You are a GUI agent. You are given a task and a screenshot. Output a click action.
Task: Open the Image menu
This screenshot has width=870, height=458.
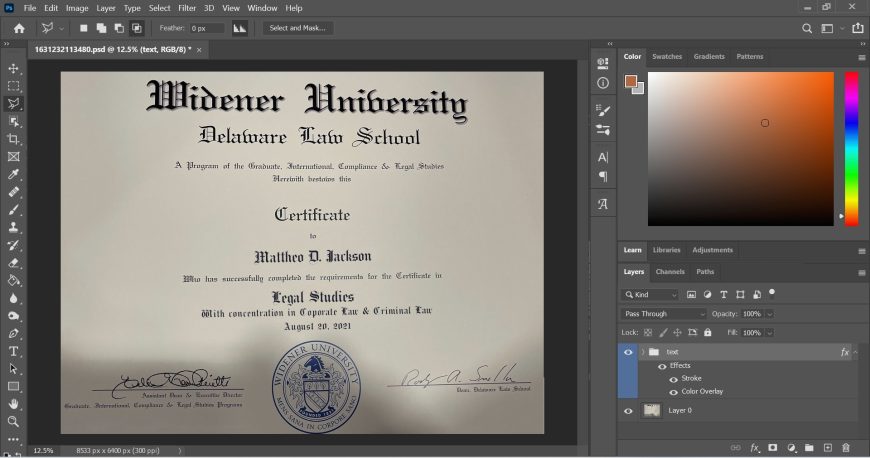[77, 8]
